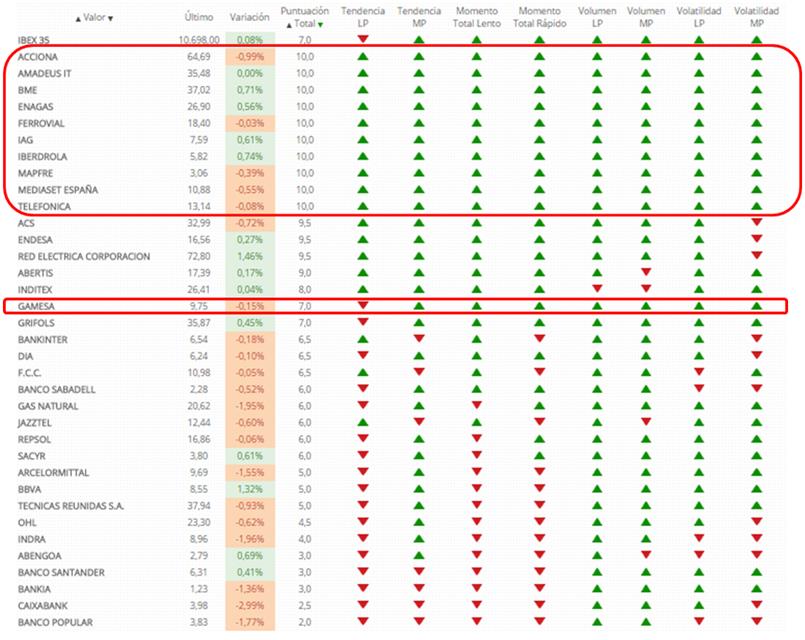Open the MEDIASET ESPAÑA stock name
This screenshot has width=805, height=640.
(x=58, y=190)
